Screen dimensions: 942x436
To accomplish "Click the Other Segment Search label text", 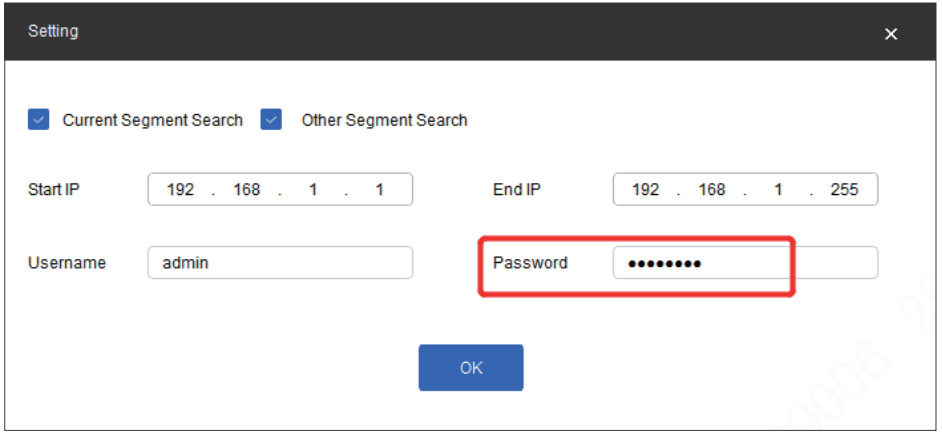I will [384, 120].
